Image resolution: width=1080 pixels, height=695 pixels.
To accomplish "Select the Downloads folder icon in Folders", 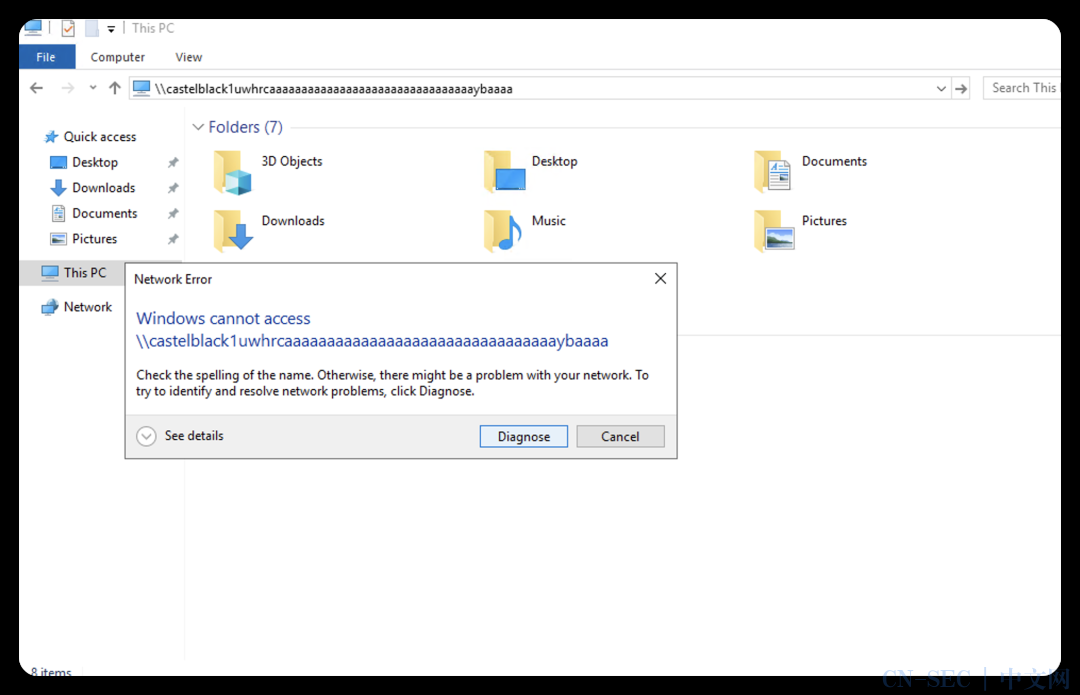I will [x=233, y=231].
